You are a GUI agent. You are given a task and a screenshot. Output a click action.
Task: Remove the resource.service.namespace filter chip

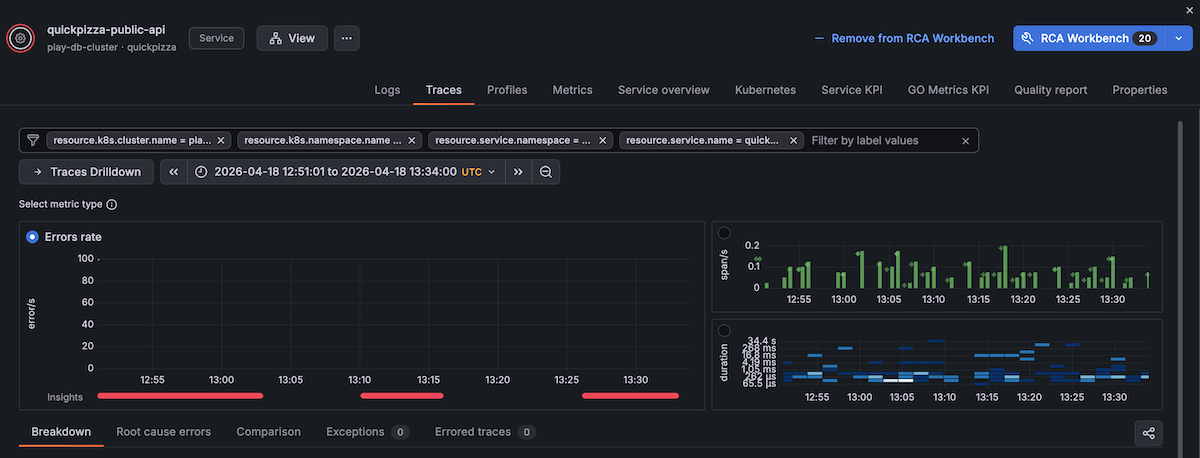[602, 141]
